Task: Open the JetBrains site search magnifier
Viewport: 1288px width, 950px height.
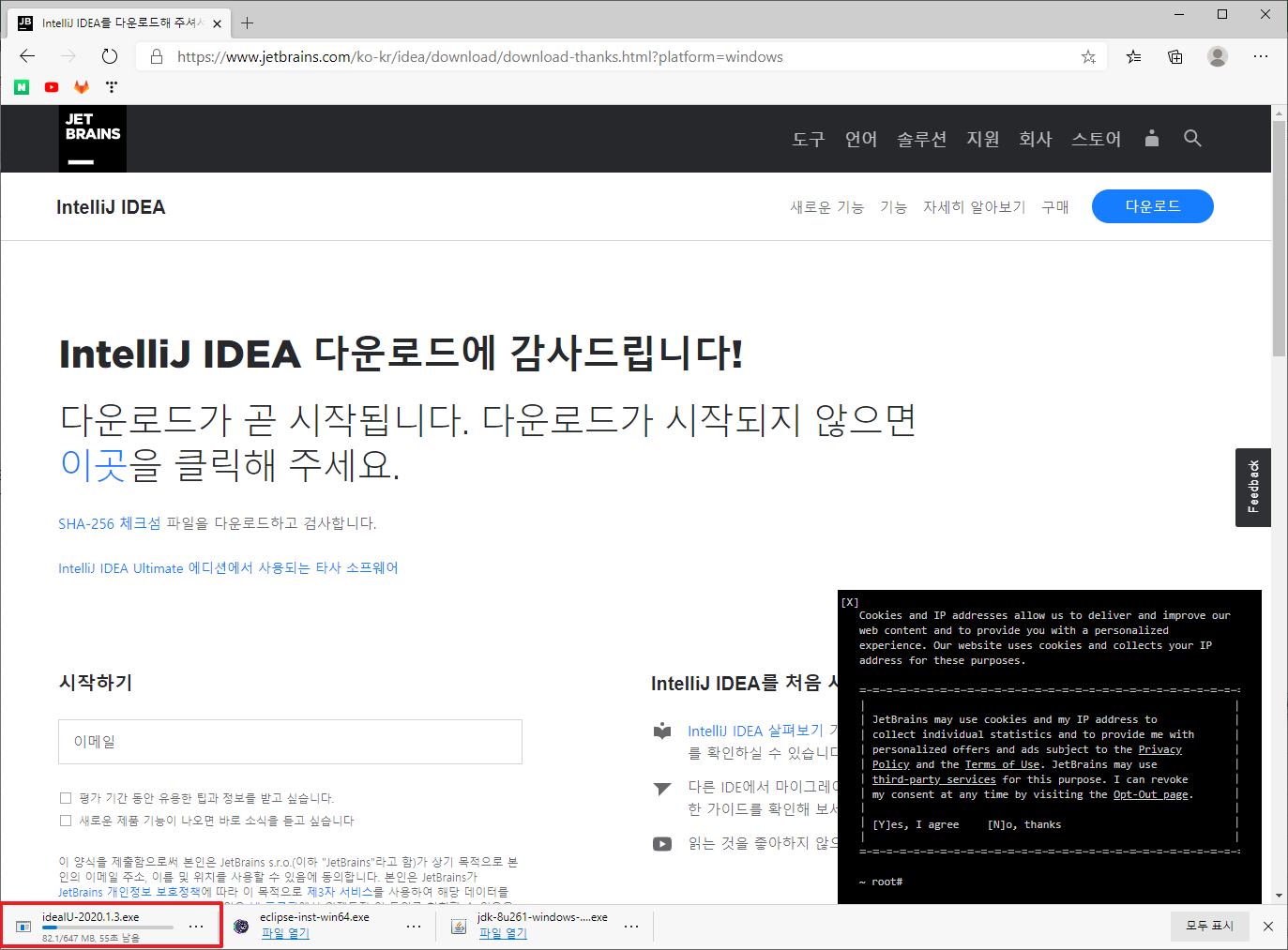Action: click(x=1192, y=139)
